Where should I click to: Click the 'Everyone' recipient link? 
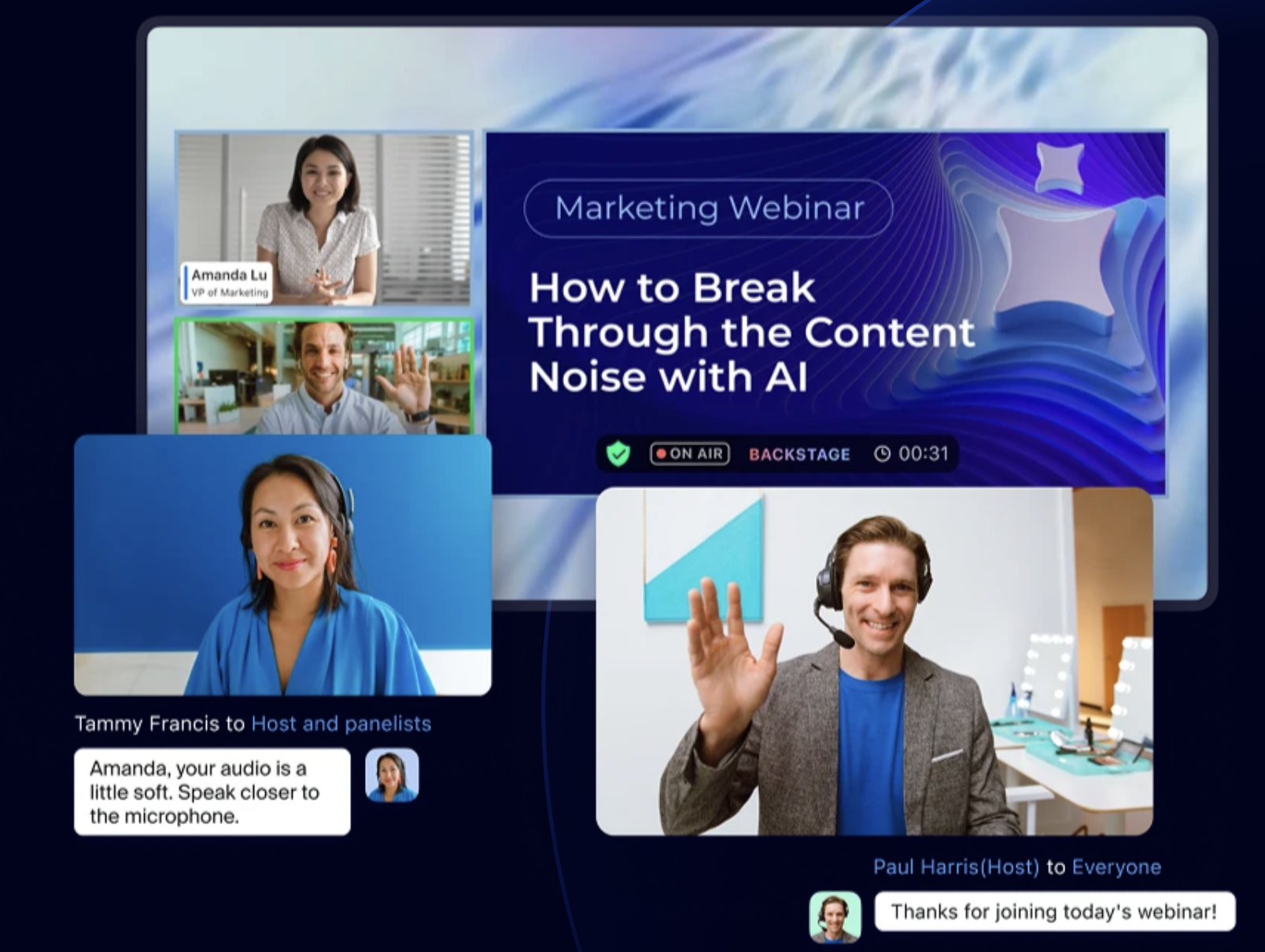pos(1116,867)
